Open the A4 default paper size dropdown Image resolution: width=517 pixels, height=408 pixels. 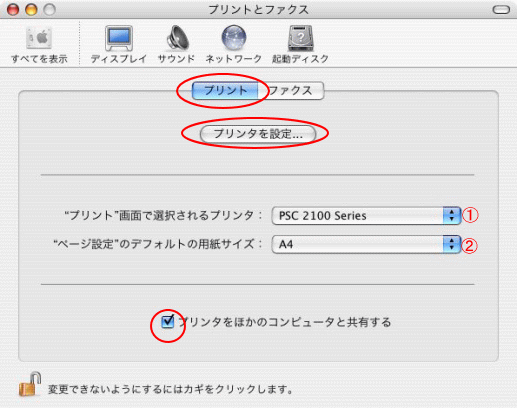pos(366,244)
